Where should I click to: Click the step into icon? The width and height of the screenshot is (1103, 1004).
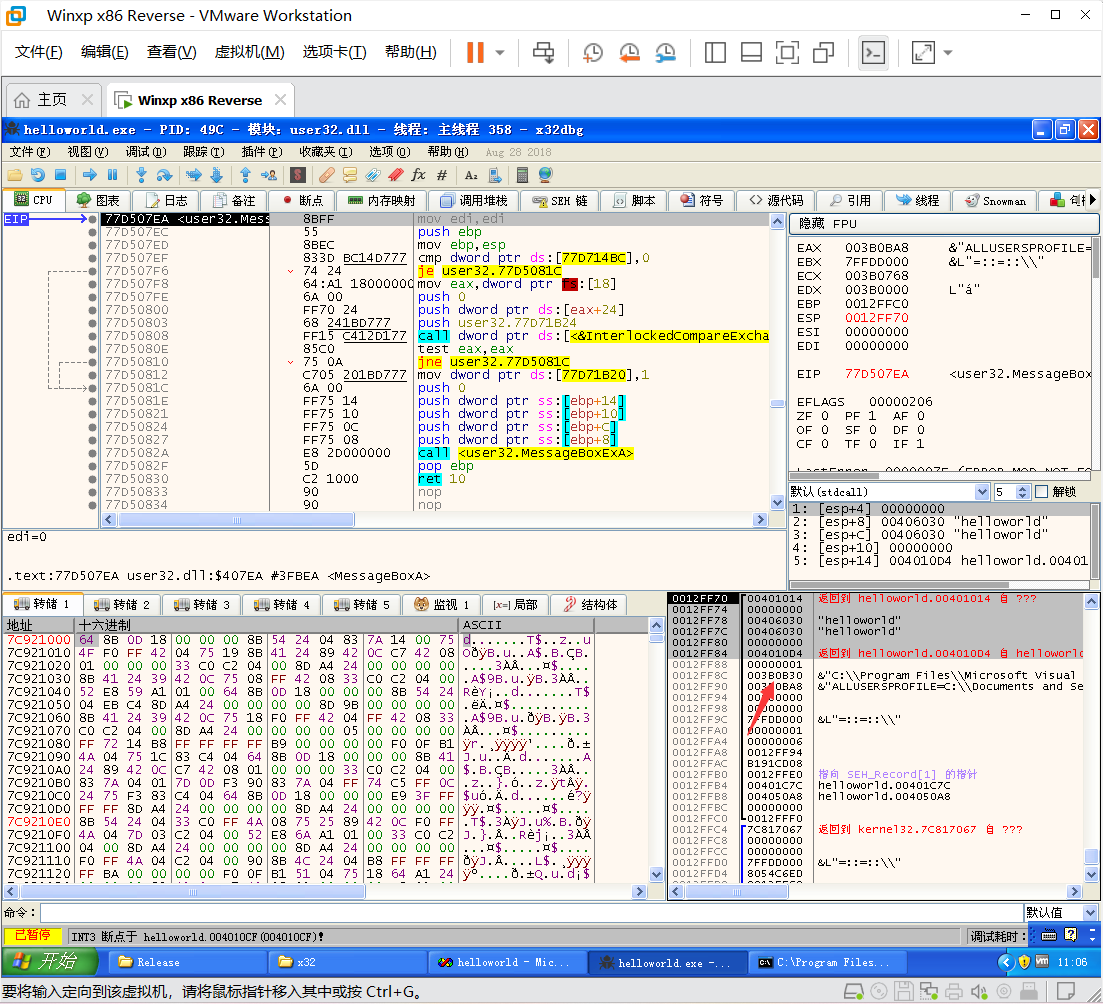coord(141,174)
